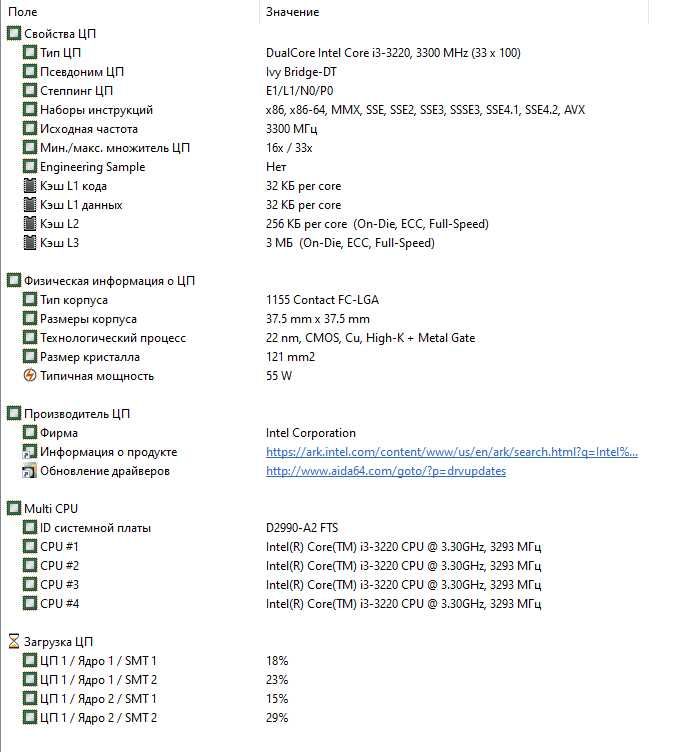Click the icon beside 'CPU #3'
This screenshot has width=676, height=752.
[x=30, y=585]
